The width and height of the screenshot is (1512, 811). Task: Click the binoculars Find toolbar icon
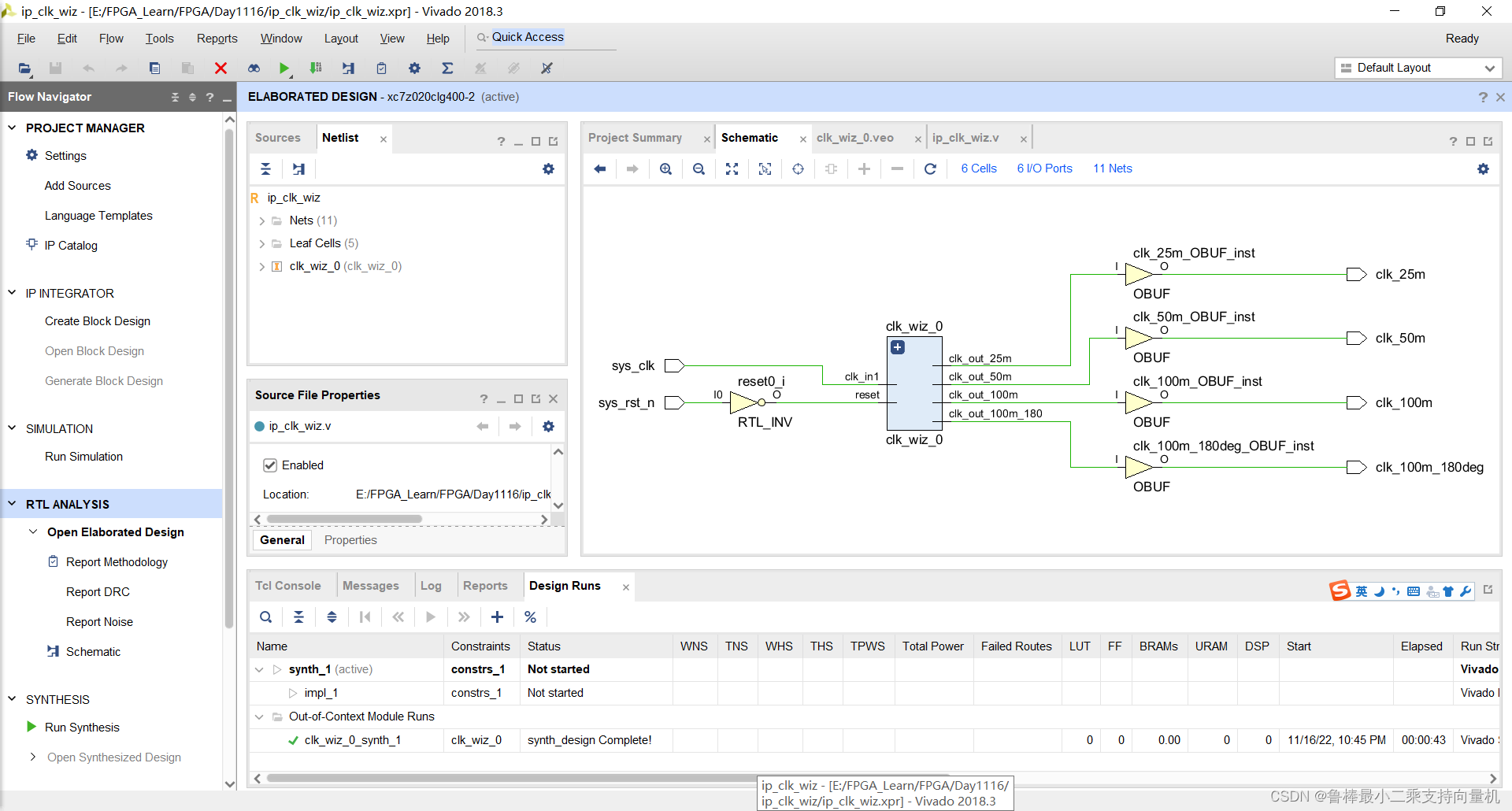[x=254, y=69]
